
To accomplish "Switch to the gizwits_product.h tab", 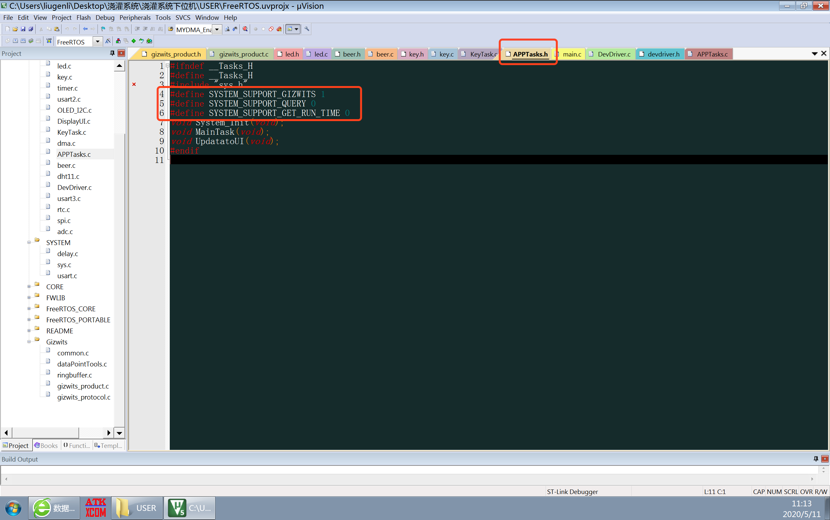I will (172, 54).
